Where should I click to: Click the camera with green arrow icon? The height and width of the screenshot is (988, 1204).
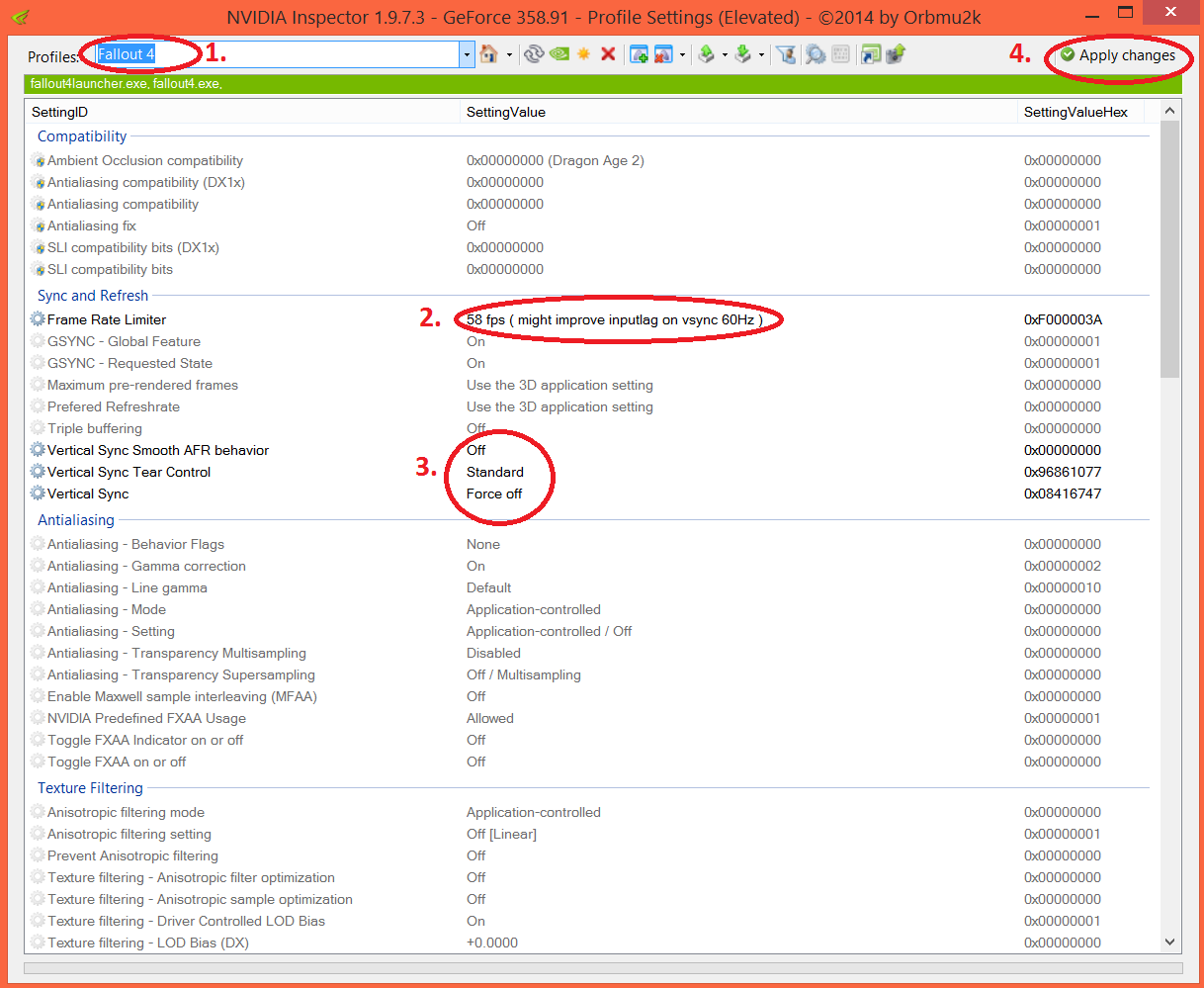896,54
